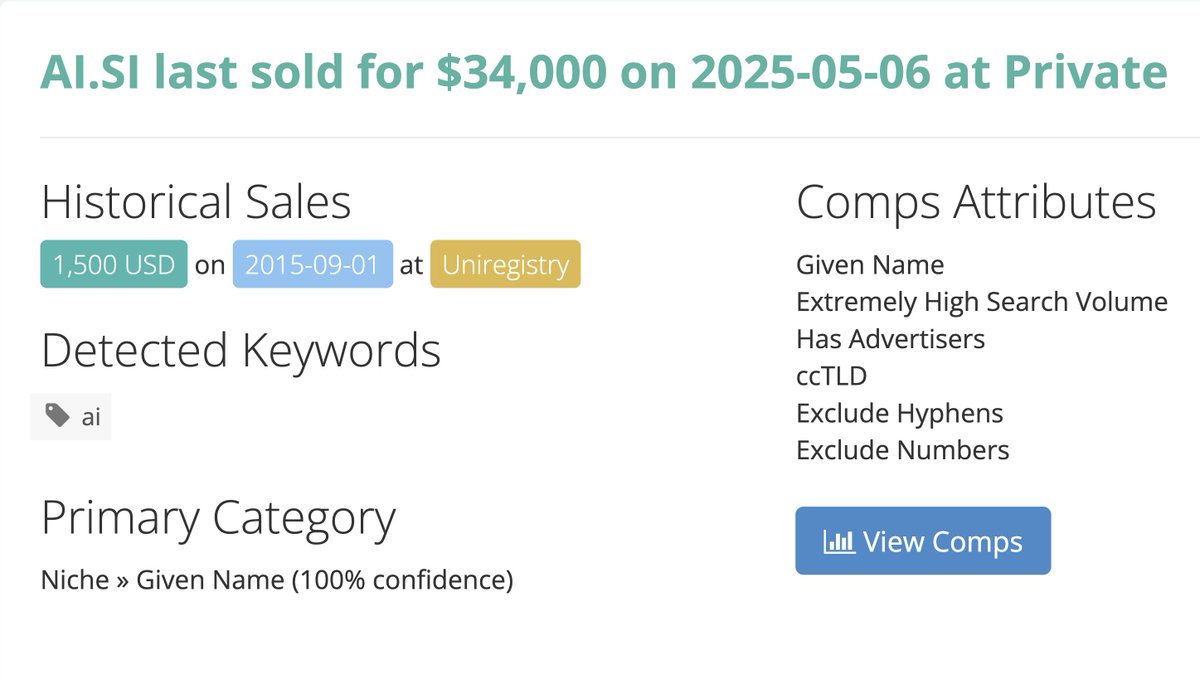Click the Historical Sales heading
This screenshot has height=684, width=1200.
[x=196, y=203]
